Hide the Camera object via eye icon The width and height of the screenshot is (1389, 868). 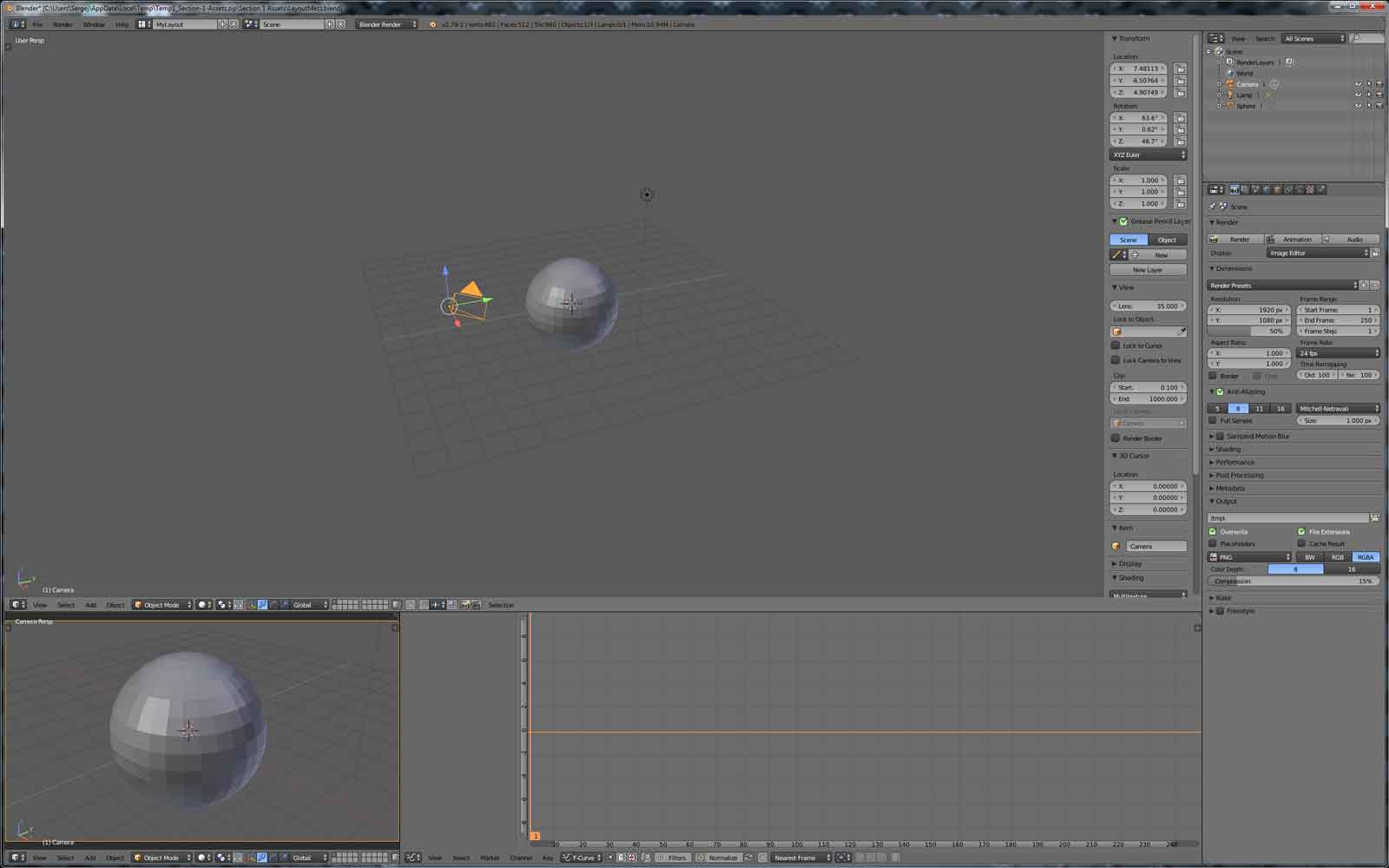coord(1358,84)
